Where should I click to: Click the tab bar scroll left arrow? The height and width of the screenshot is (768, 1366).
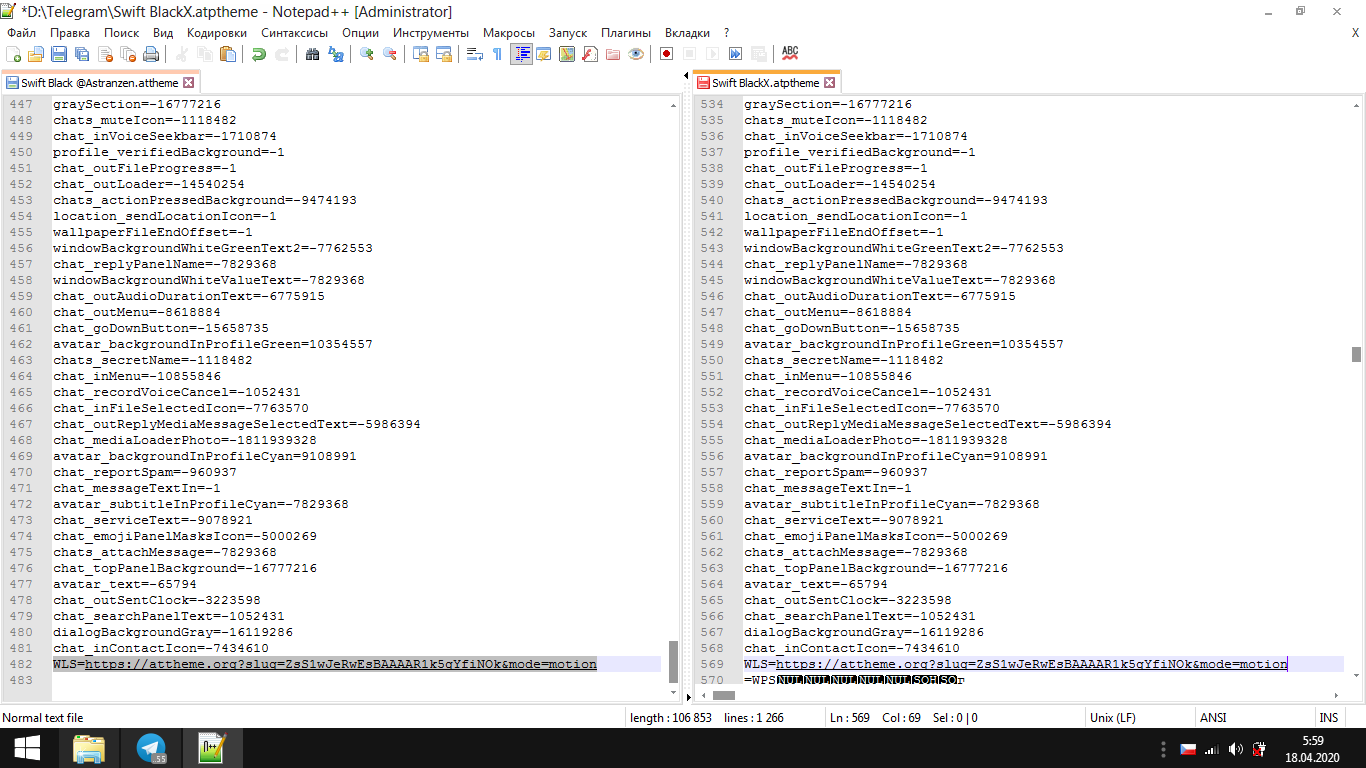tap(687, 76)
